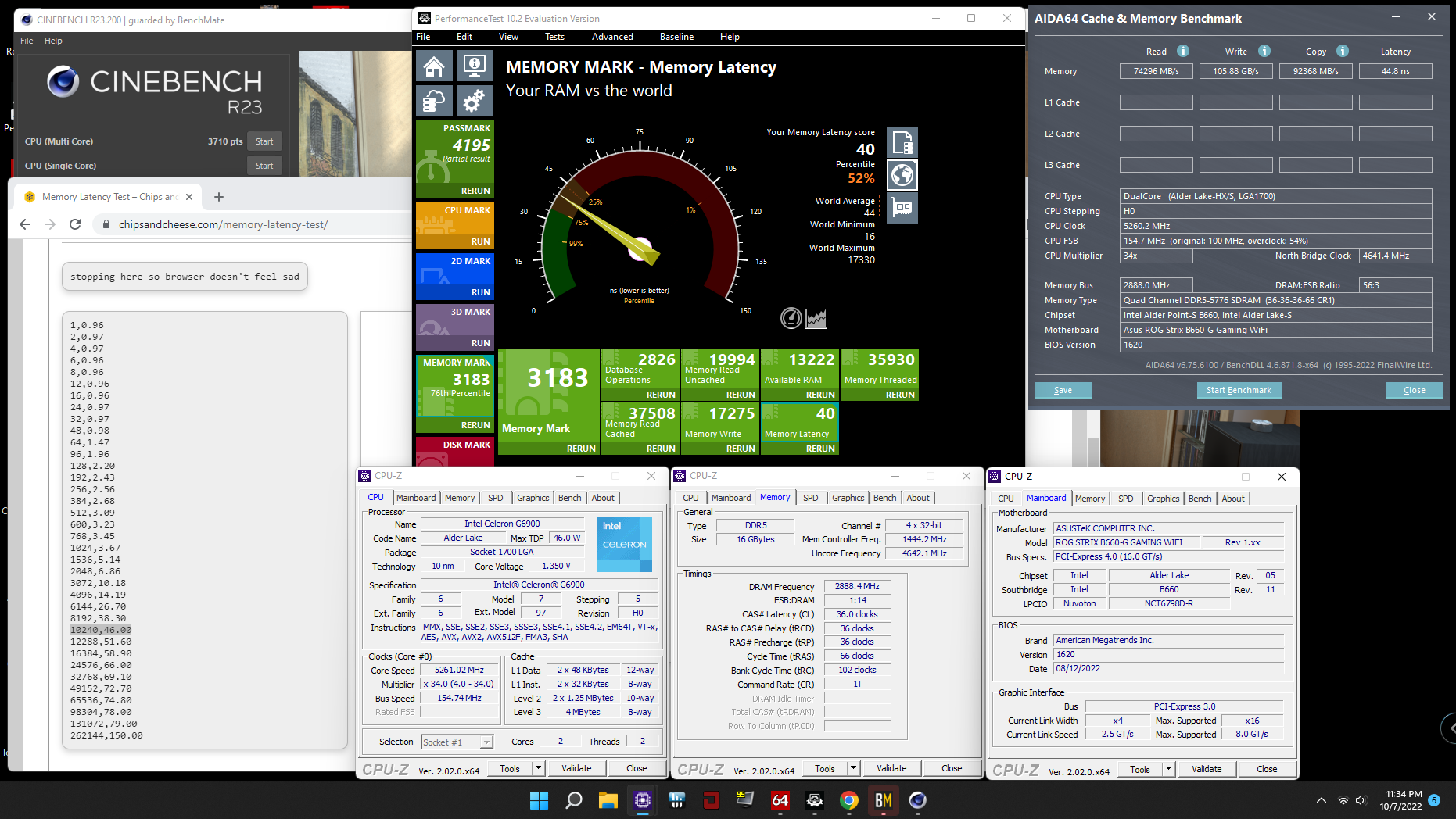Open the volume control in system tray
Viewport: 1456px width, 819px height.
pos(1361,800)
